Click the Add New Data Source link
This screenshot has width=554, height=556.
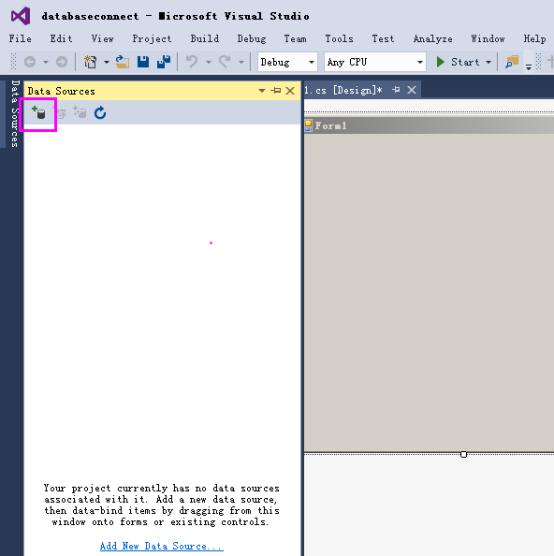pos(162,546)
